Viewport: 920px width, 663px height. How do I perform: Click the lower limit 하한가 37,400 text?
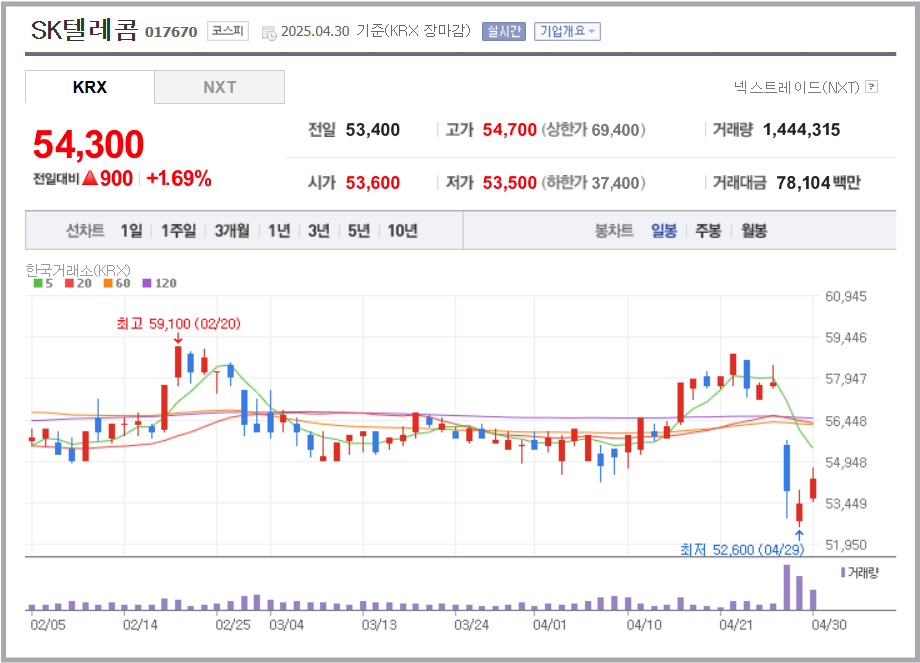tap(593, 183)
